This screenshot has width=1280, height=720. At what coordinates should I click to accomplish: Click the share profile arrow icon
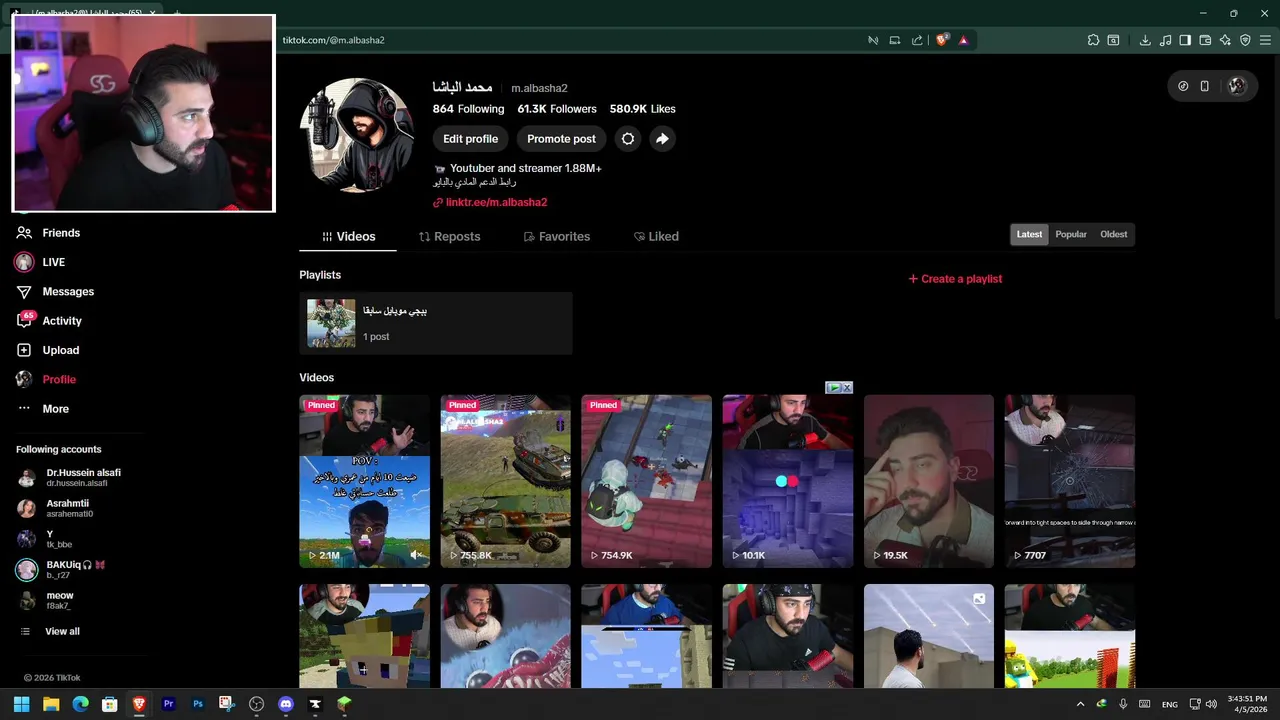click(662, 139)
